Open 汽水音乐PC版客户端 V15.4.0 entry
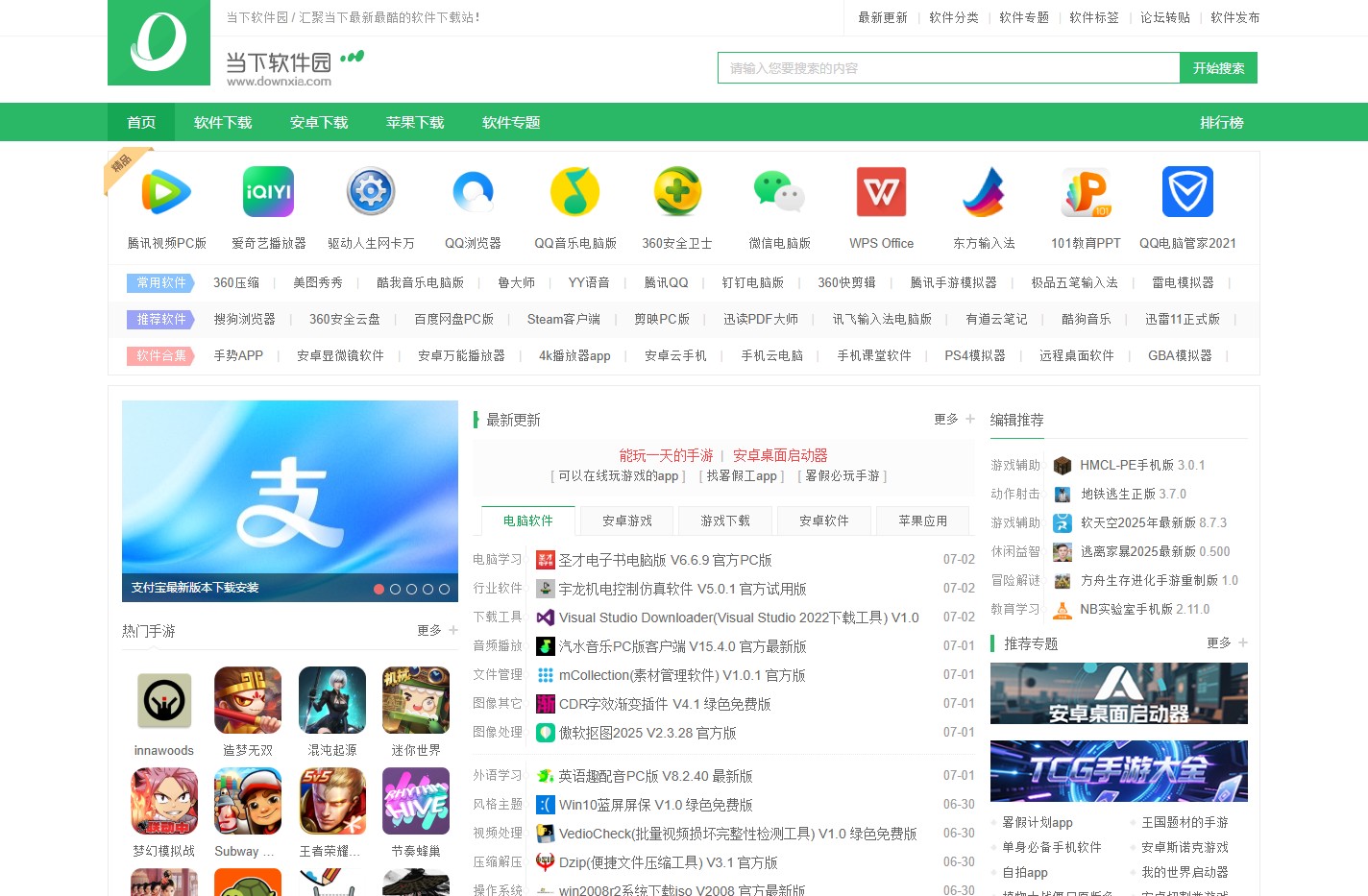The height and width of the screenshot is (896, 1368). 682,646
